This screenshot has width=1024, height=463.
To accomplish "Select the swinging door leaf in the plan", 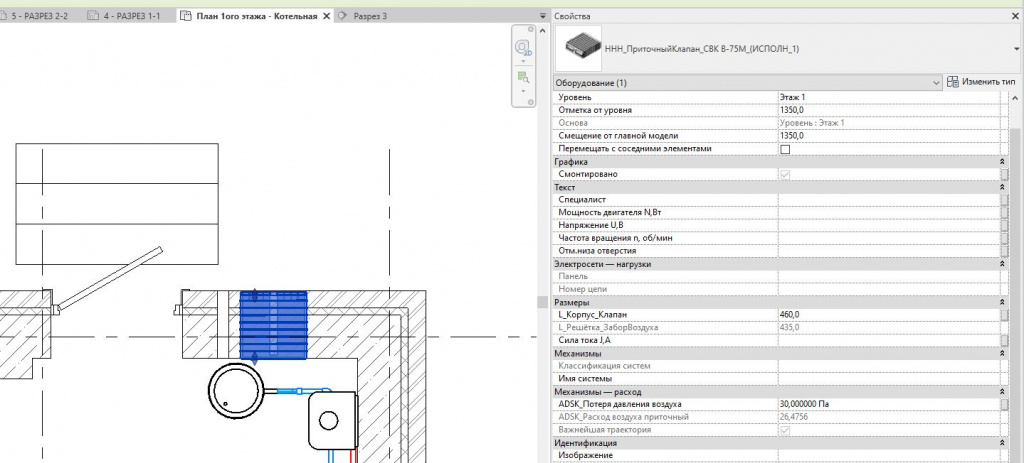I will click(x=109, y=277).
